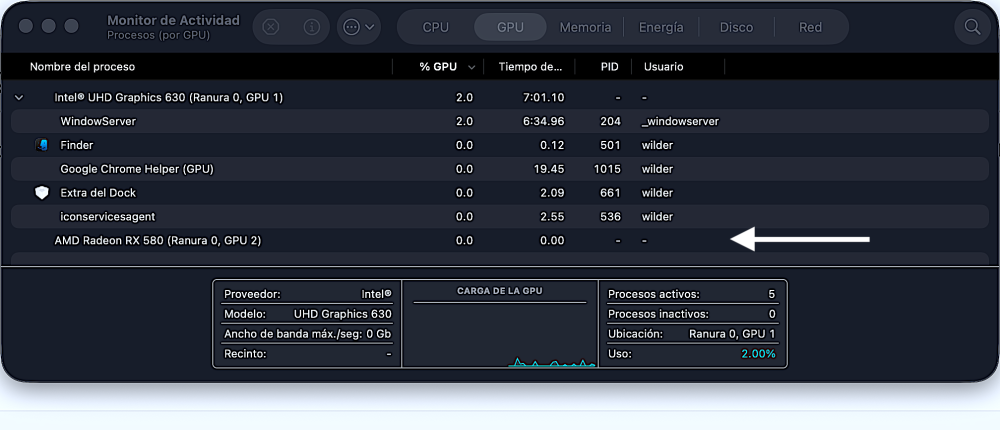
Task: Click the Procesos (por GPU) subtitle
Action: pos(158,36)
